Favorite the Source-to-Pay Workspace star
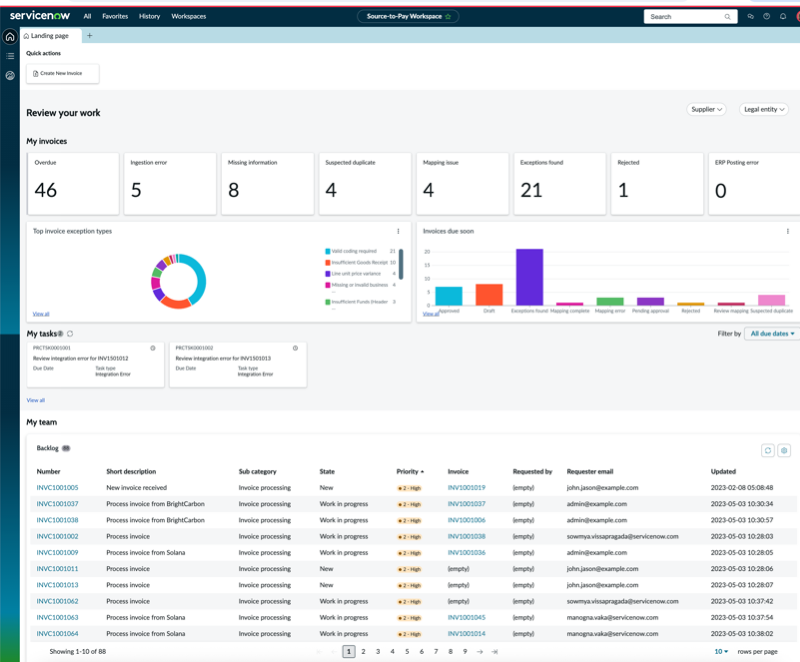Screen dimensions: 800x662 tap(448, 16)
